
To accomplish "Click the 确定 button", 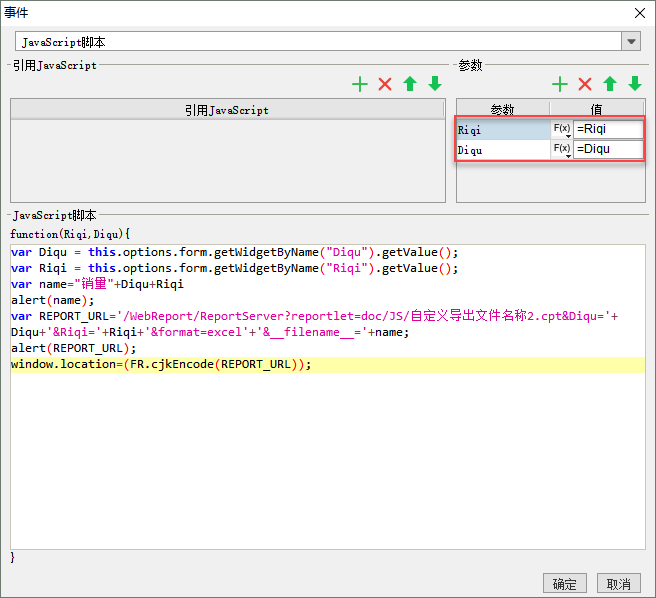I will 565,583.
